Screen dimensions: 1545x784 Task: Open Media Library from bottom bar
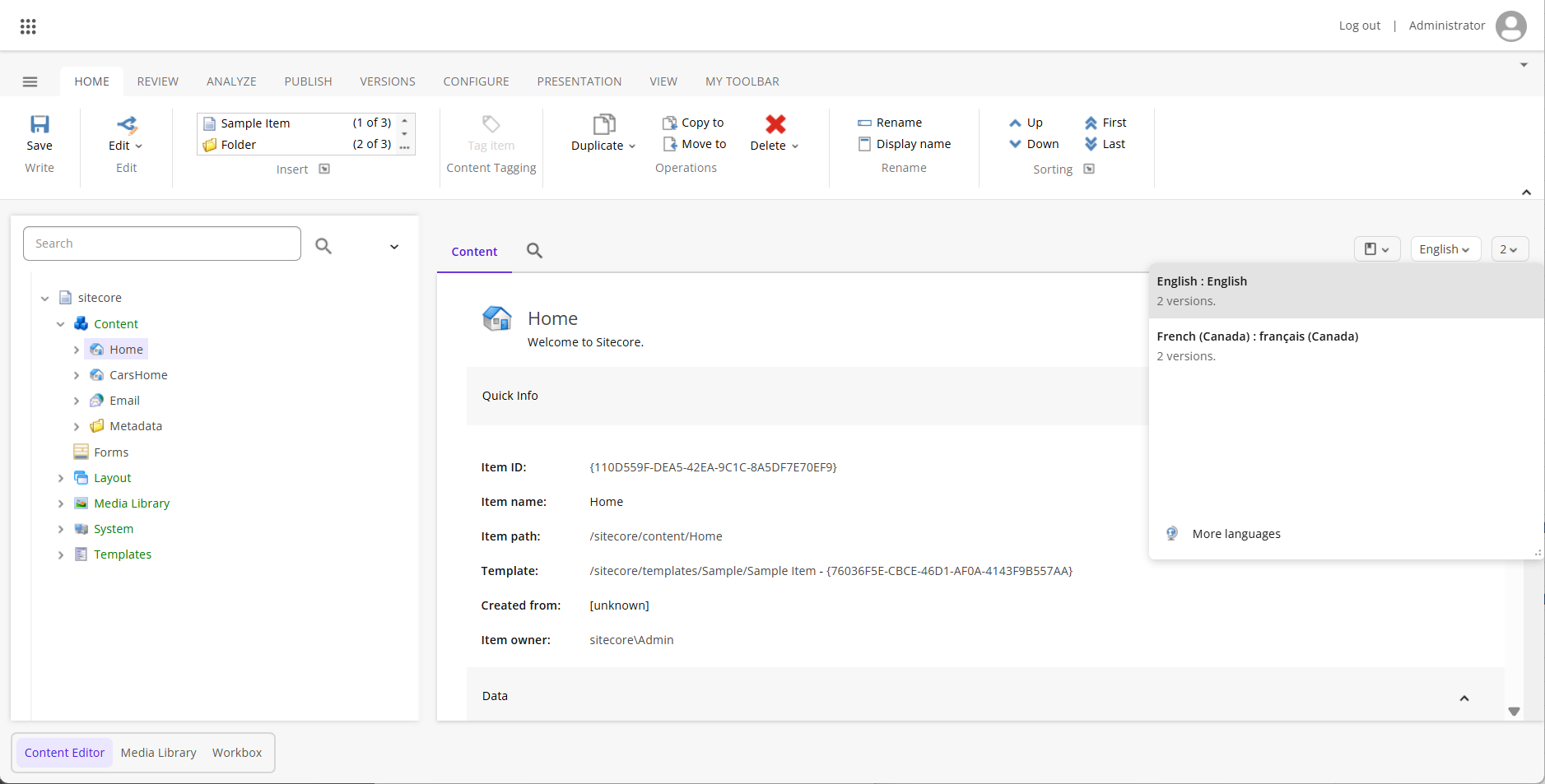tap(159, 753)
